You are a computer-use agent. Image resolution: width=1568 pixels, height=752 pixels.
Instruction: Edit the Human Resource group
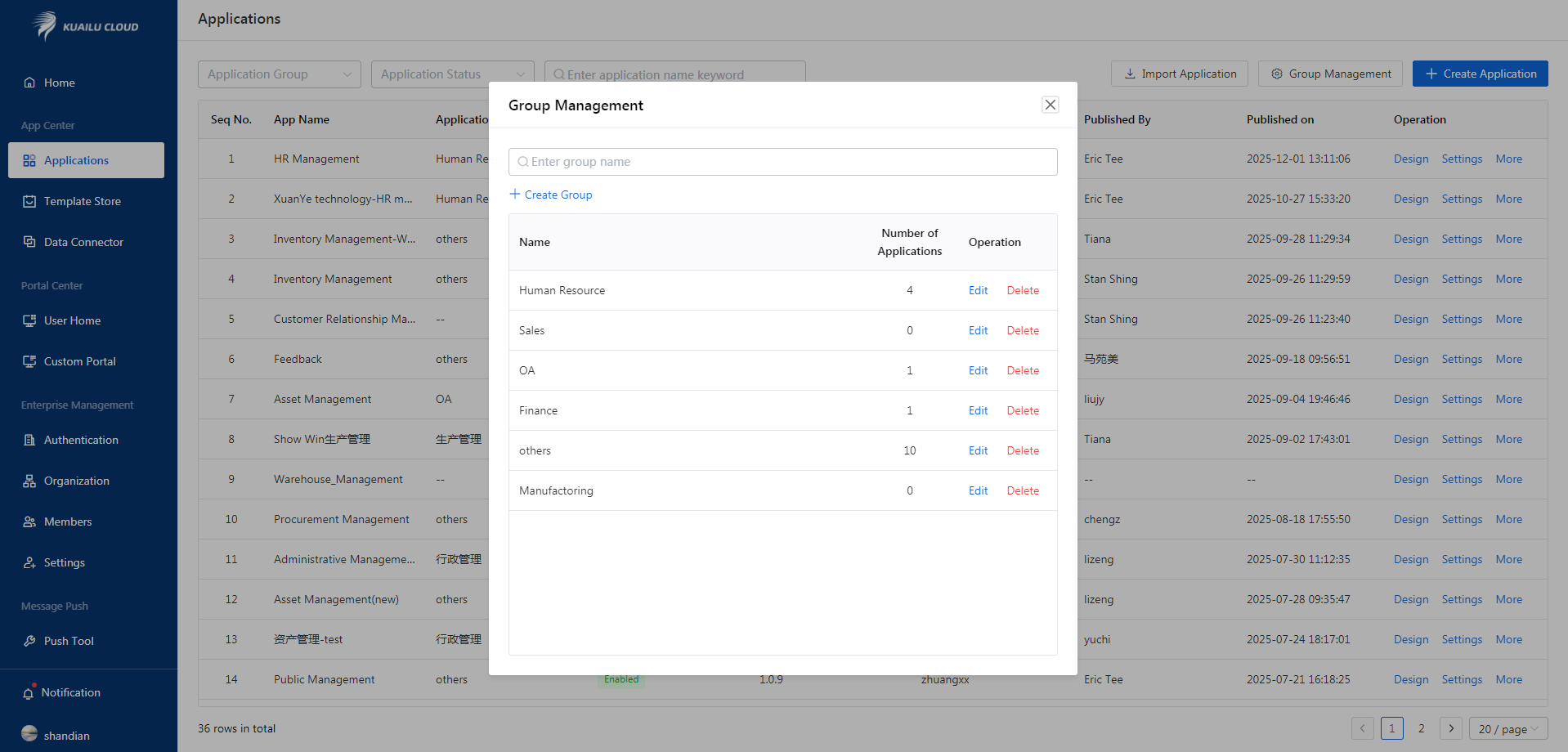(978, 290)
